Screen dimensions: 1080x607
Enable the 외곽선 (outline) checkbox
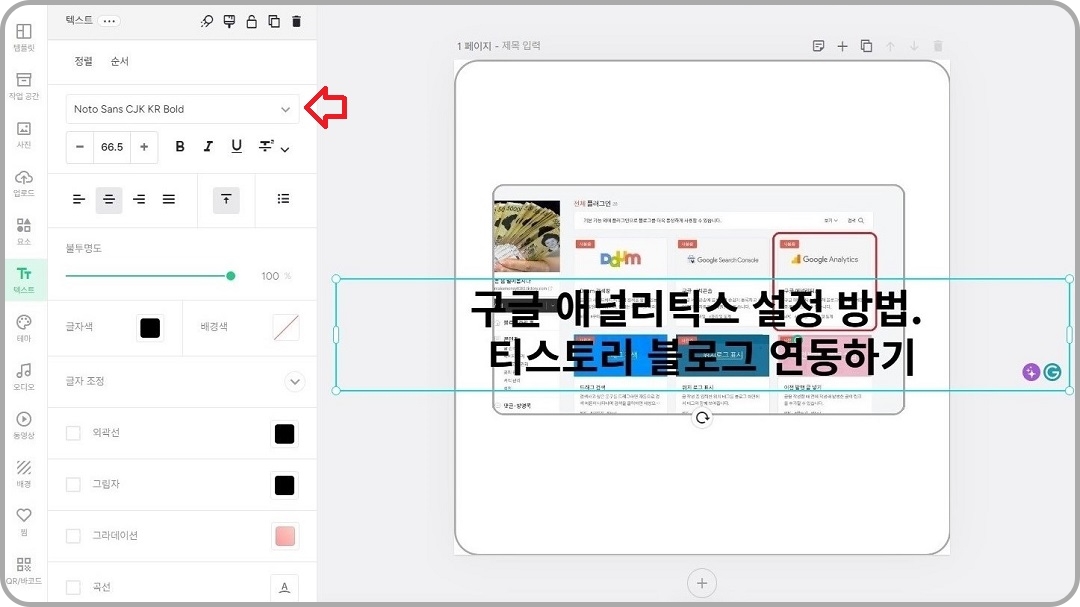73,434
